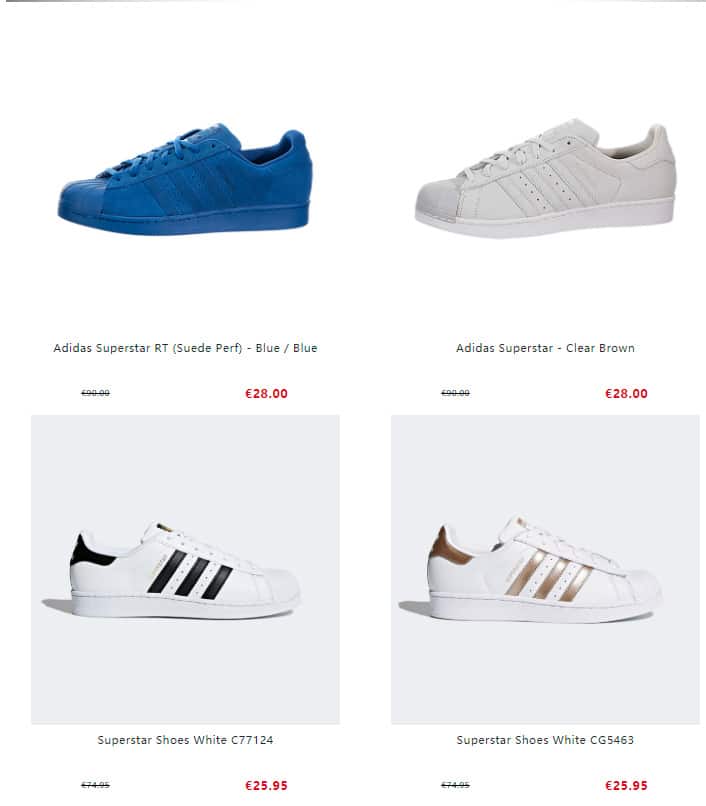This screenshot has width=706, height=806.
Task: Click the €28.00 price under the blue shoe
Action: point(266,394)
